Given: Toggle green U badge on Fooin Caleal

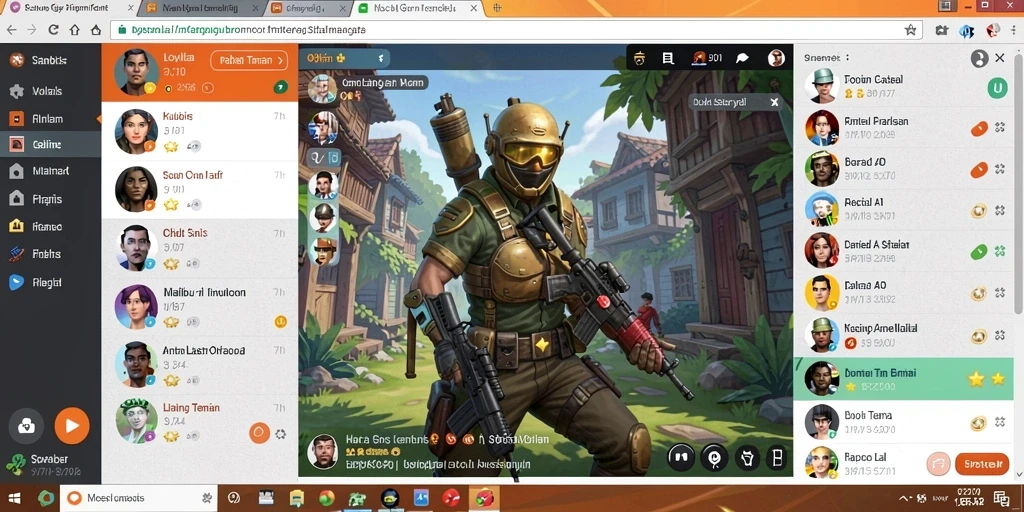Looking at the screenshot, I should point(997,88).
